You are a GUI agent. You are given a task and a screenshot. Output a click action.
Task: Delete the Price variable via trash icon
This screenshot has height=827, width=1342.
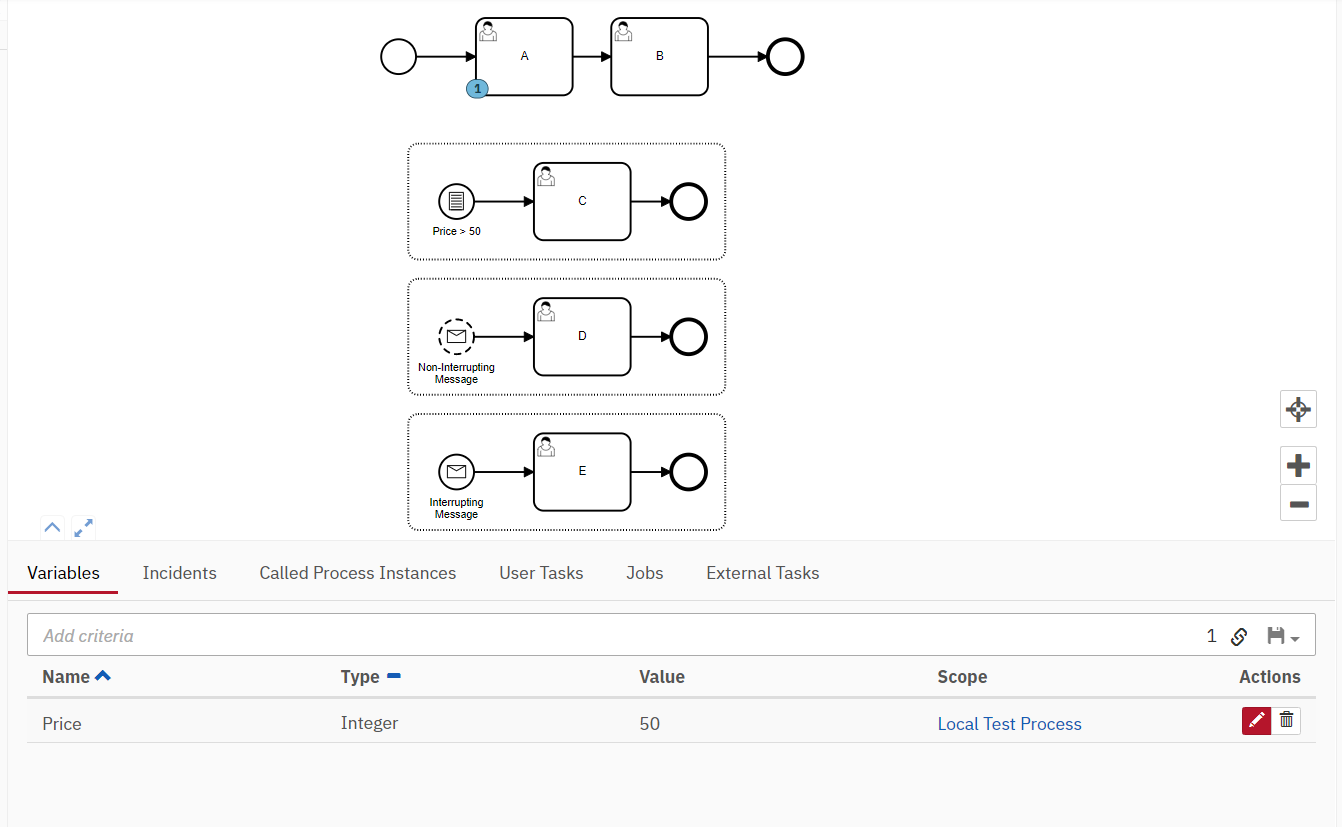pyautogui.click(x=1286, y=720)
